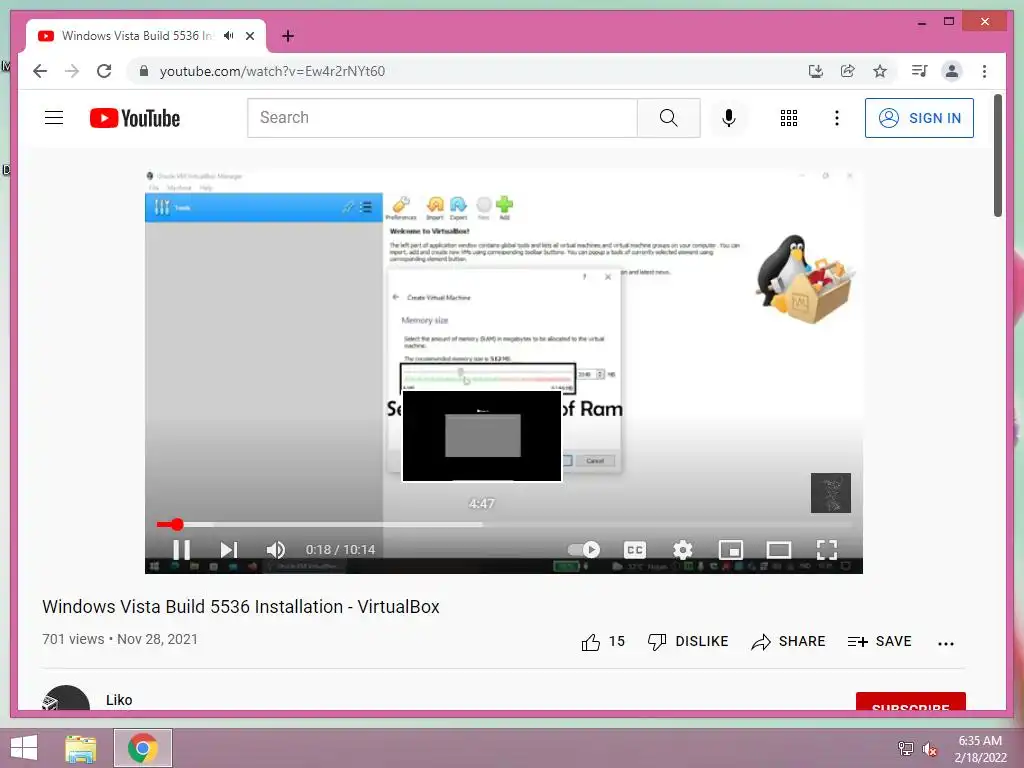Open the Chrome three-dot menu
The image size is (1024, 768).
984,71
